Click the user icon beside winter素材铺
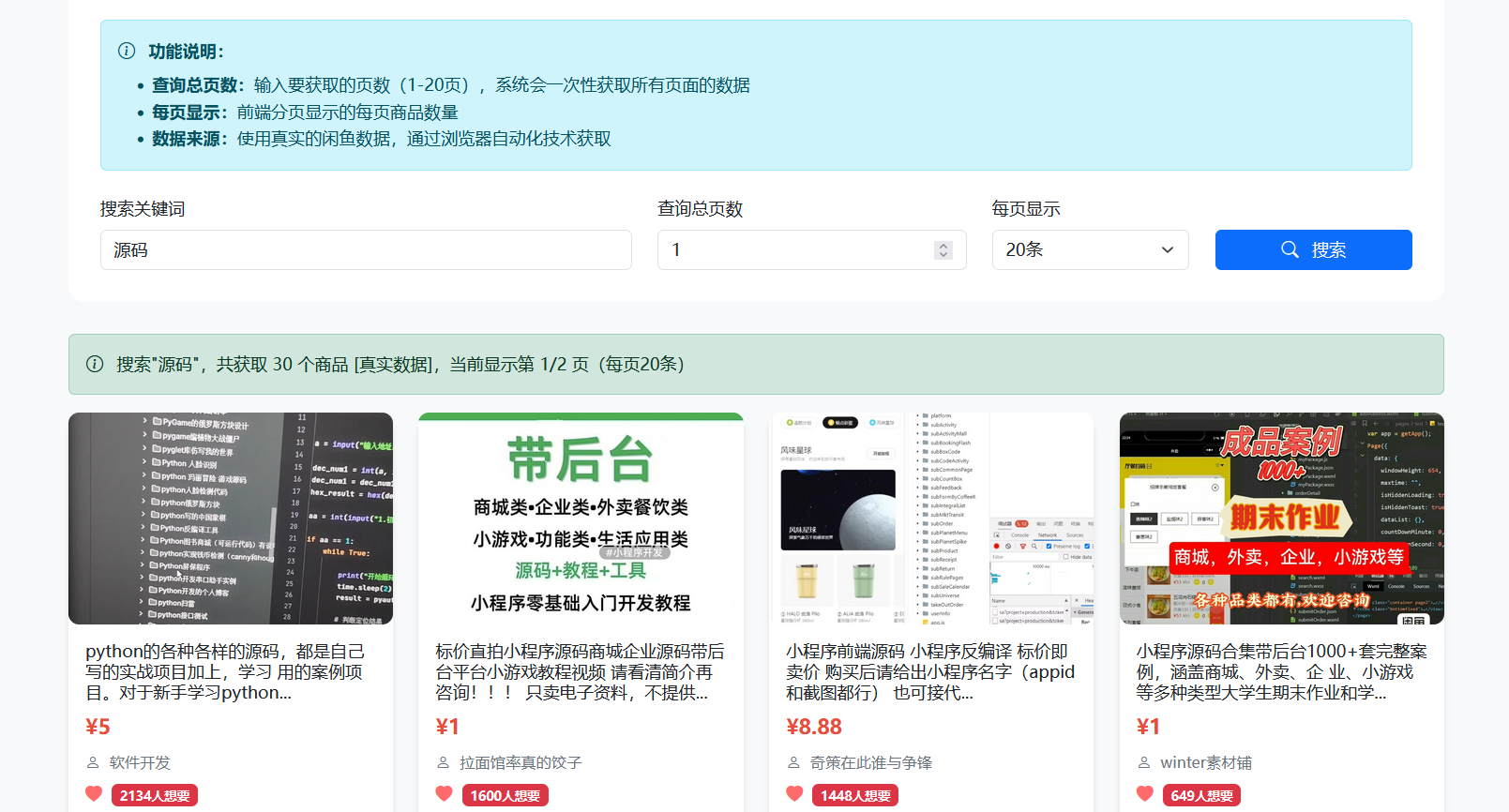Screen dimensions: 1509x812 tap(1144, 763)
